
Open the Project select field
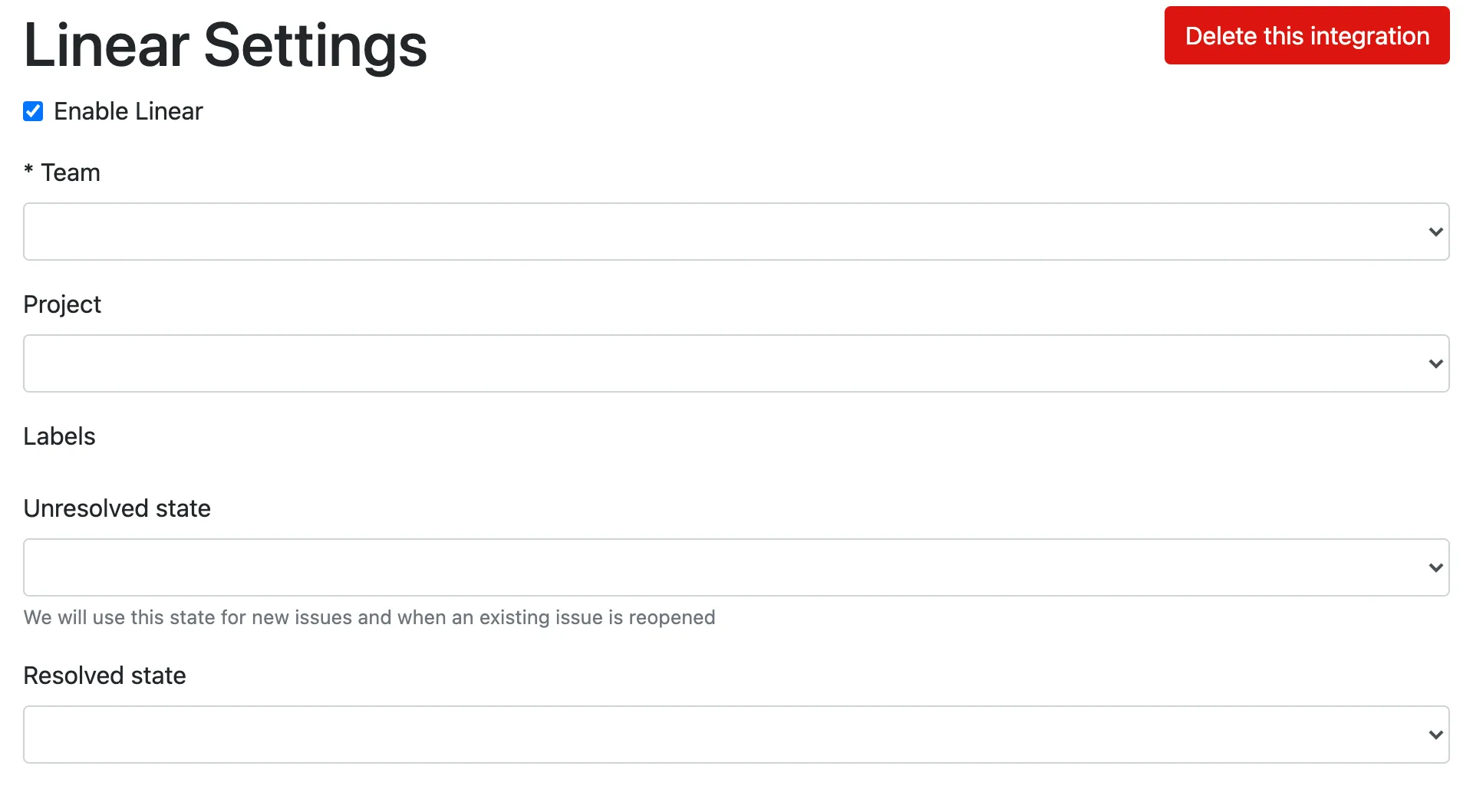coord(721,363)
